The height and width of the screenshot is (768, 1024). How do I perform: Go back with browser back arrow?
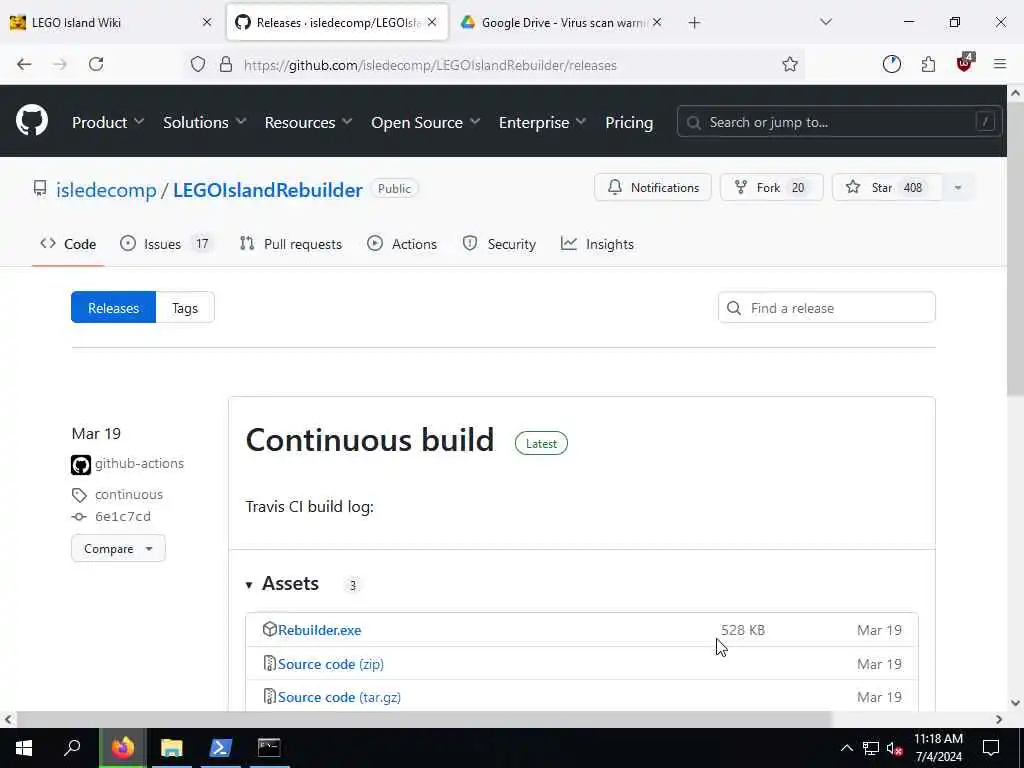[24, 64]
